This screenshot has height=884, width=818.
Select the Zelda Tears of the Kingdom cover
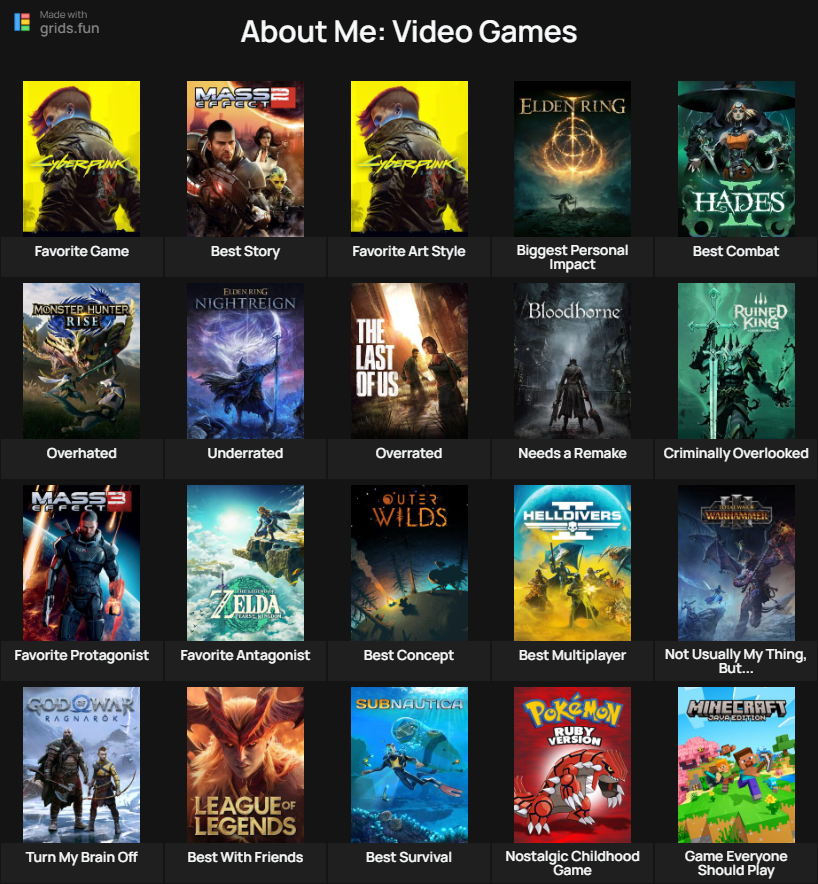tap(245, 563)
